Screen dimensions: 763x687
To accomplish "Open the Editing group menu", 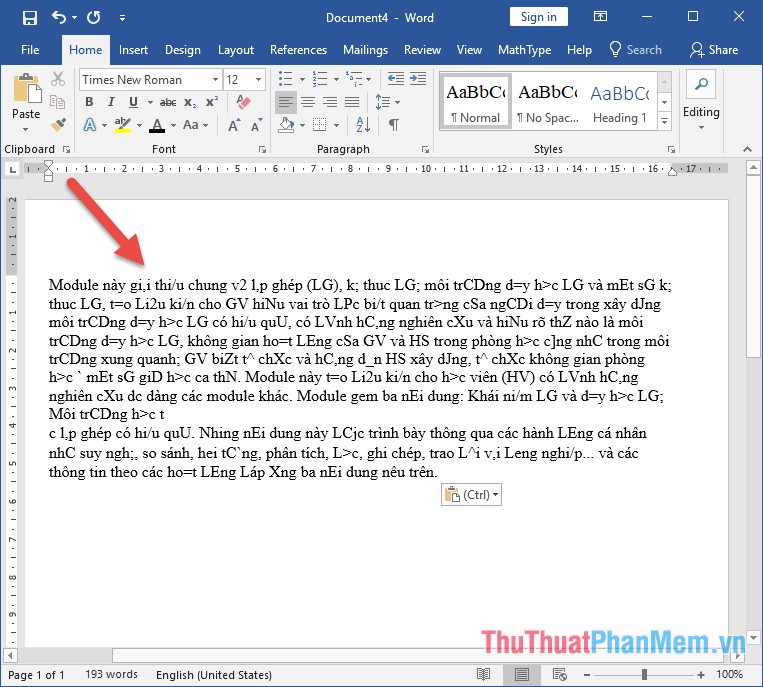I will coord(701,102).
